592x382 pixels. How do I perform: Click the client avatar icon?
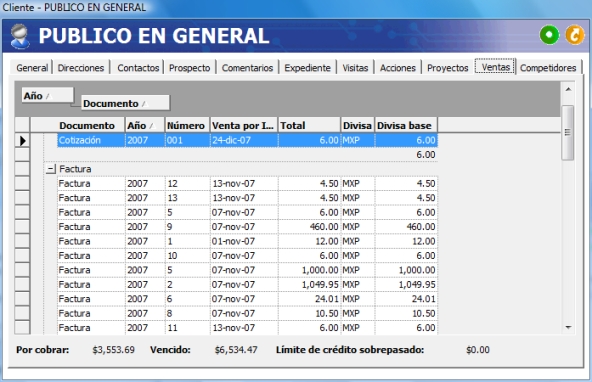19,36
